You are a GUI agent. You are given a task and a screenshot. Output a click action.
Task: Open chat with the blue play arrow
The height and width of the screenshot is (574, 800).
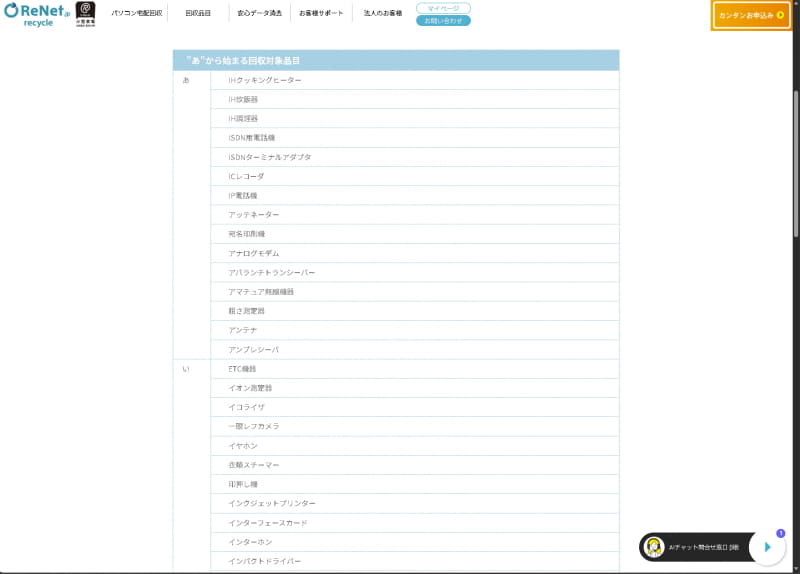(x=767, y=547)
